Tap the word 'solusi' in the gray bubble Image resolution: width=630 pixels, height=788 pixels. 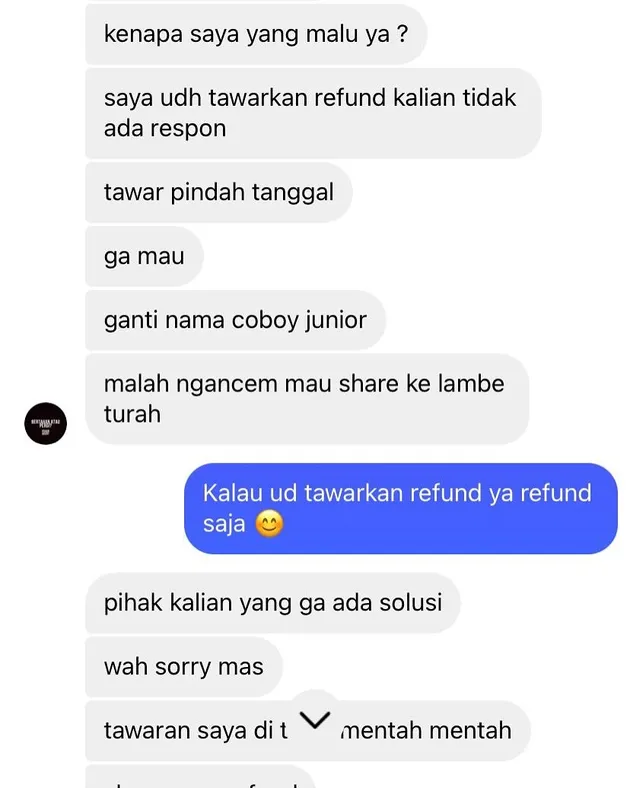[410, 603]
